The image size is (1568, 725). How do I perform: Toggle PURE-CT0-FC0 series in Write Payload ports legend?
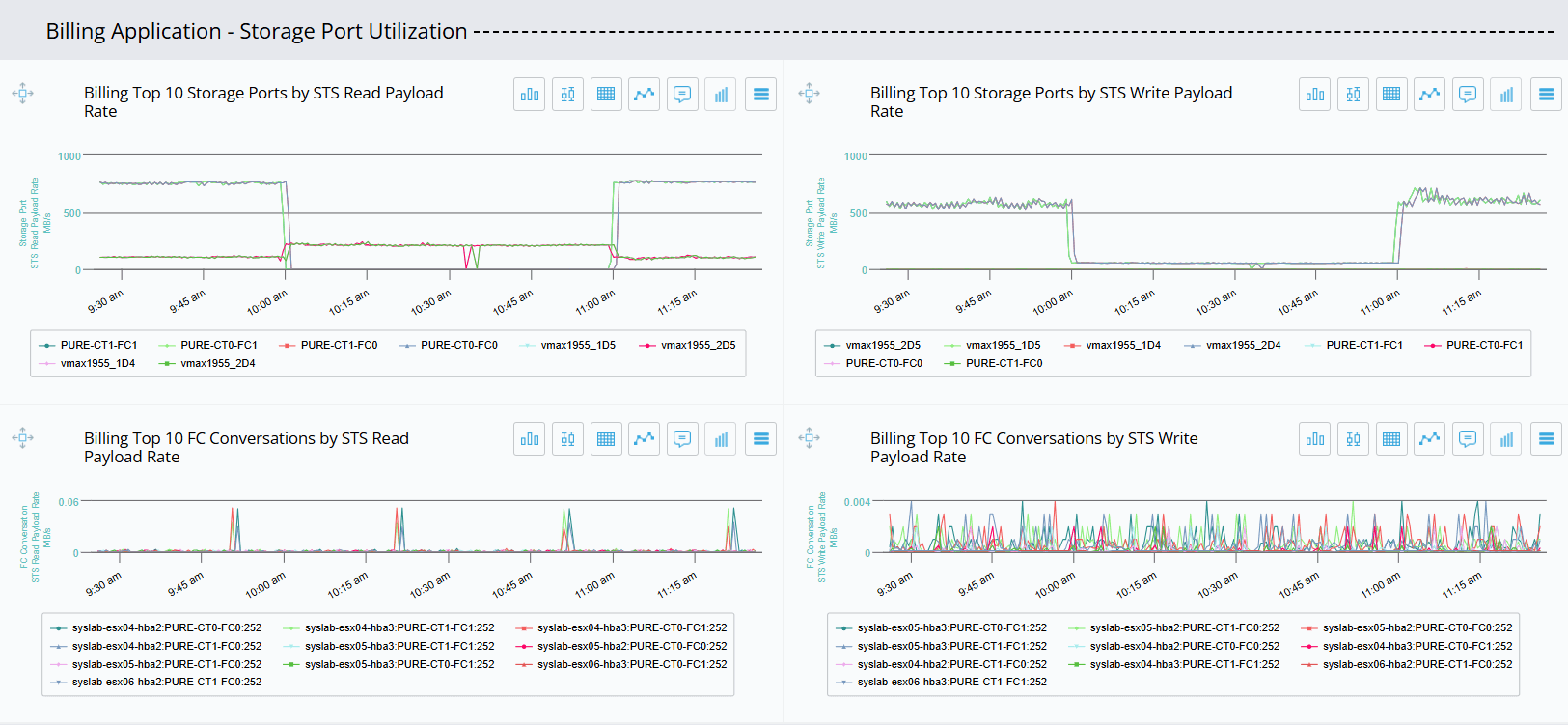(874, 363)
